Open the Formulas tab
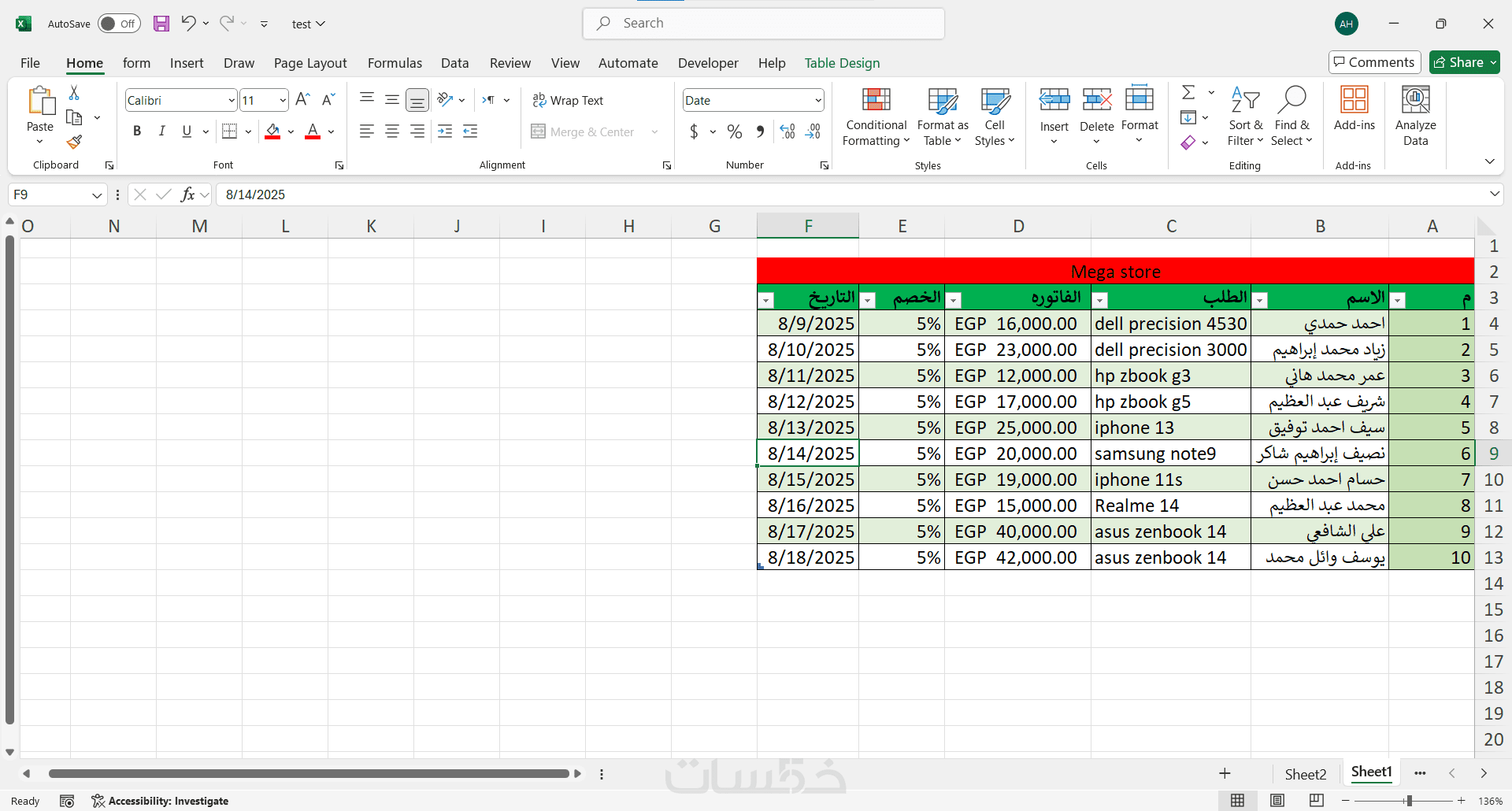Screen dimensions: 1512x811 395,63
